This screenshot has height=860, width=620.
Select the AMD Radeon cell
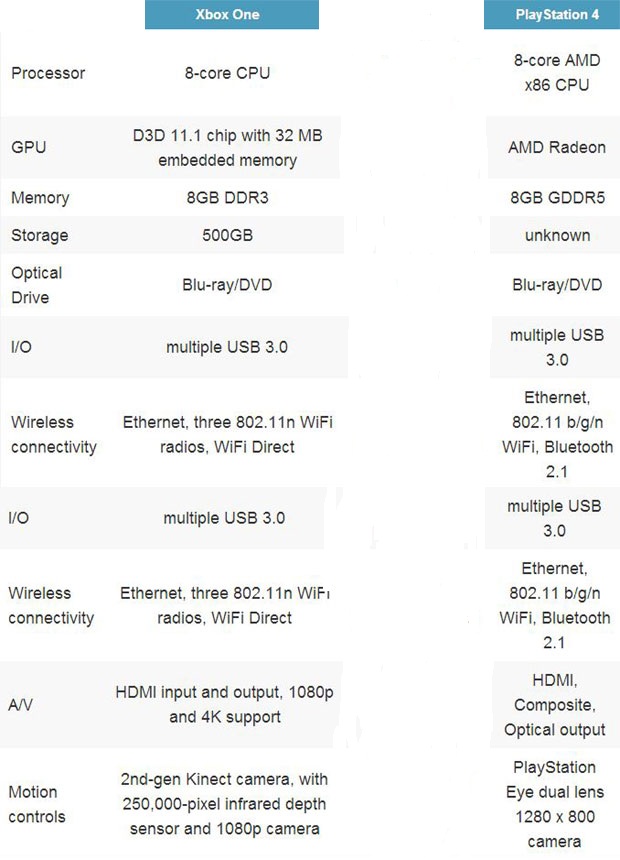pos(557,147)
